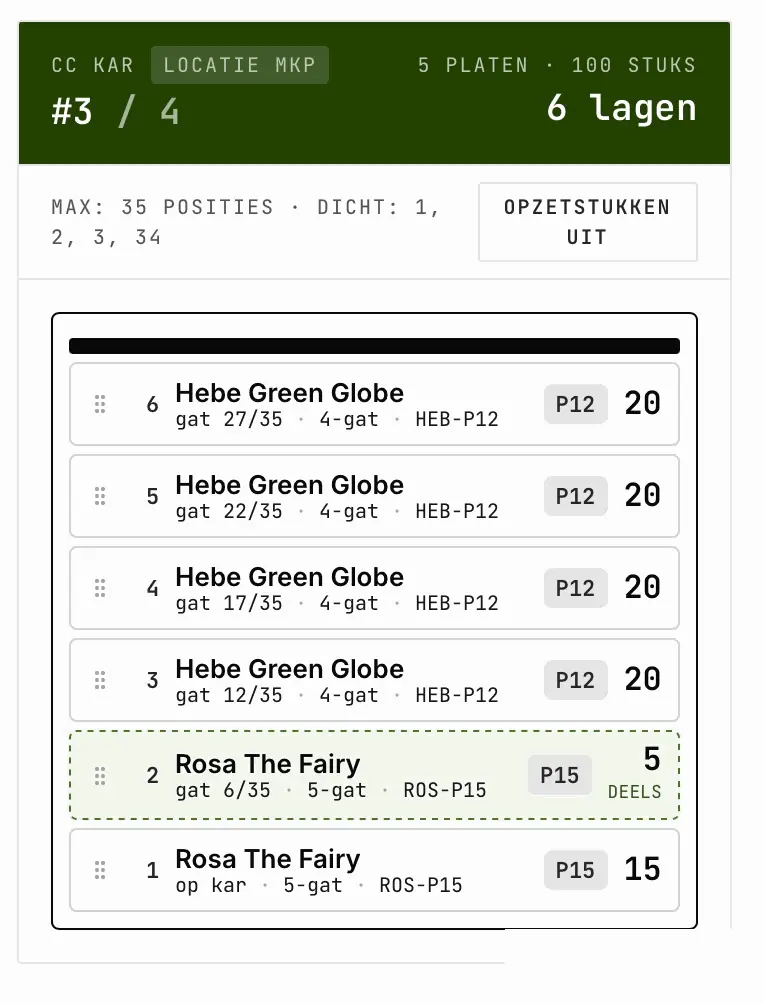Toggle the Opzetstukken Uit button

[587, 222]
